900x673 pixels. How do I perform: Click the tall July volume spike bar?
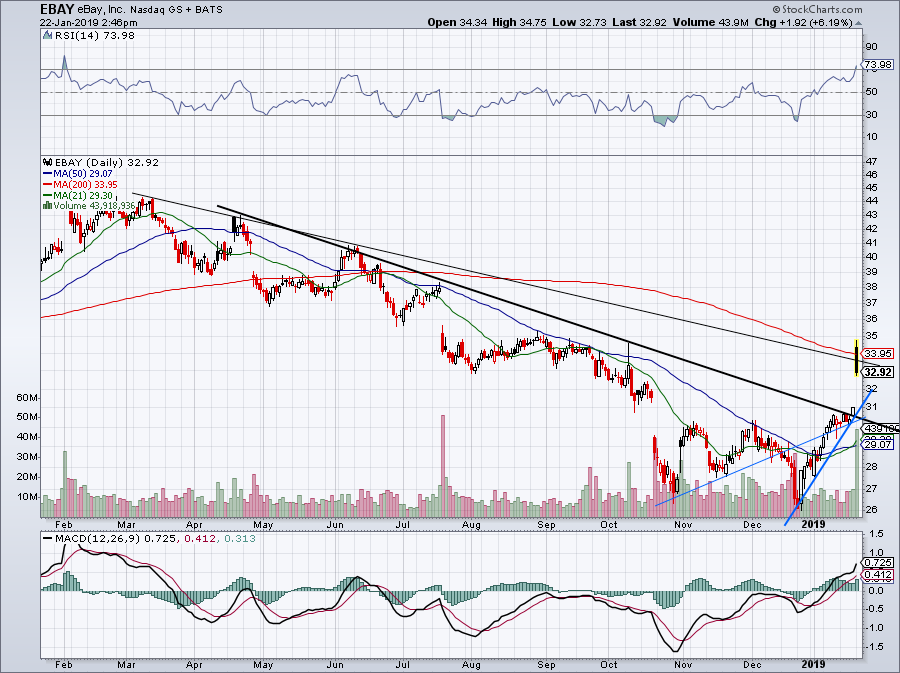coord(443,466)
